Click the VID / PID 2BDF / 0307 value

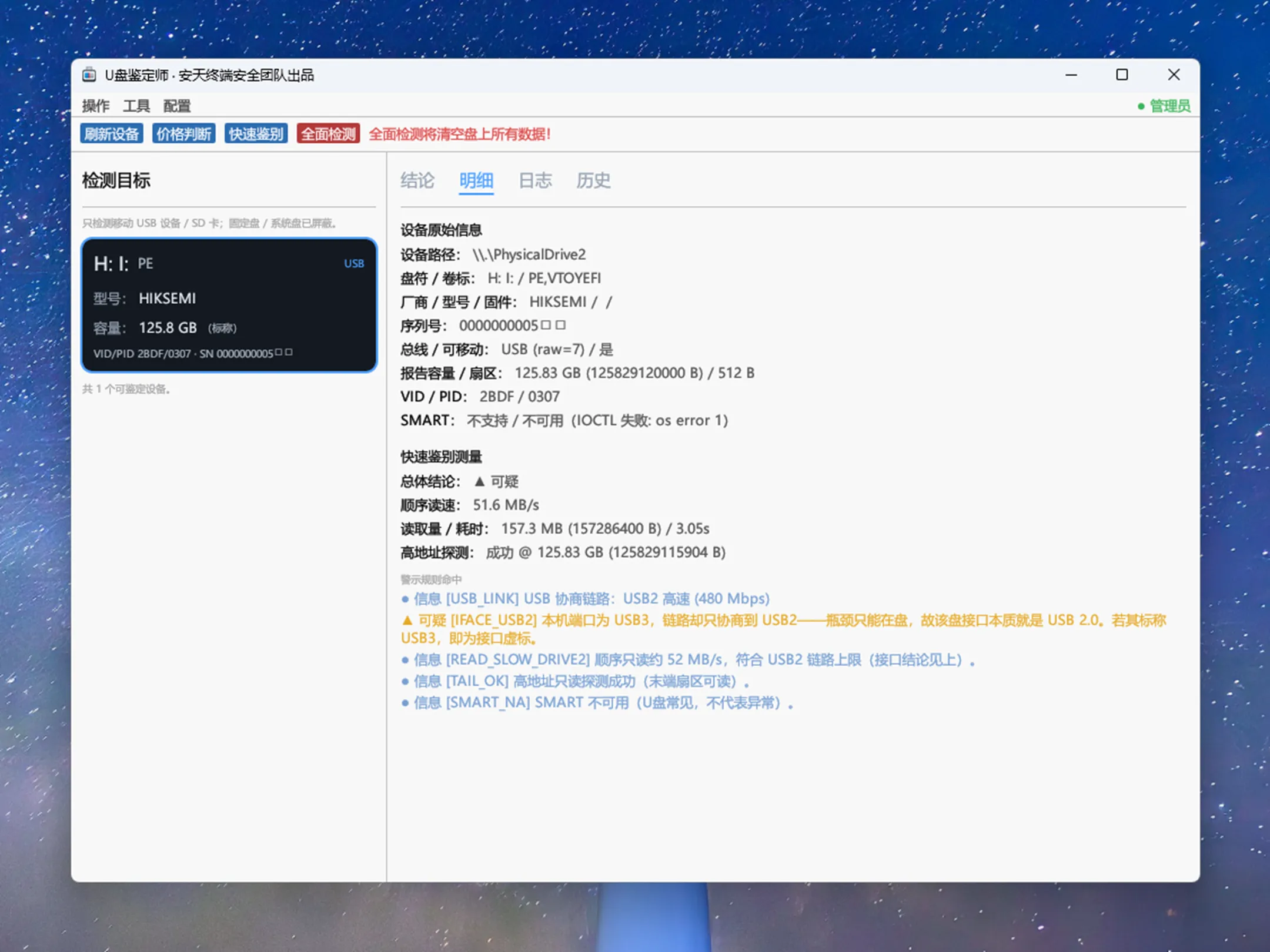pos(520,397)
